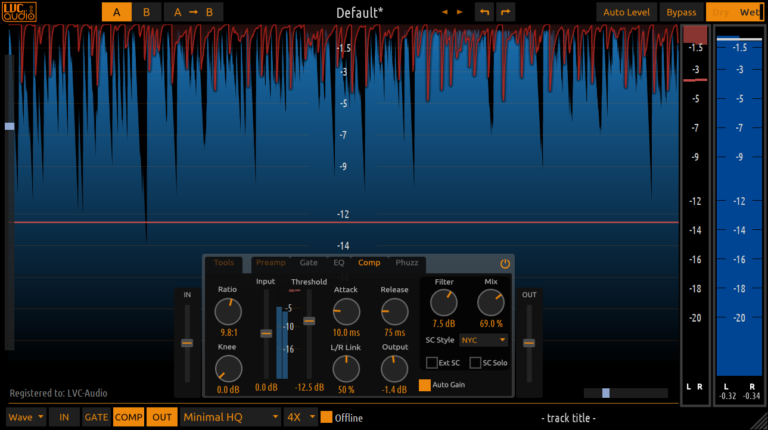This screenshot has width=768, height=430.
Task: Click the Attack knob
Action: click(346, 311)
